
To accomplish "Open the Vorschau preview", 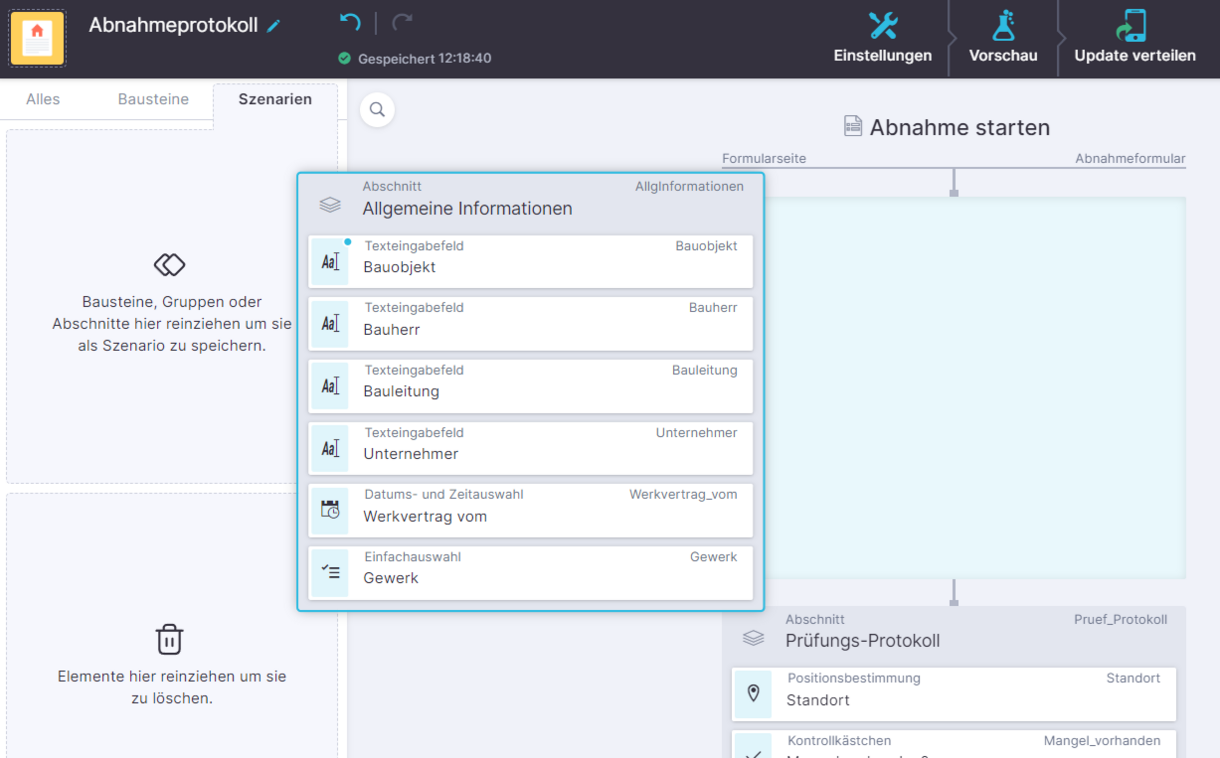I will pyautogui.click(x=1002, y=38).
